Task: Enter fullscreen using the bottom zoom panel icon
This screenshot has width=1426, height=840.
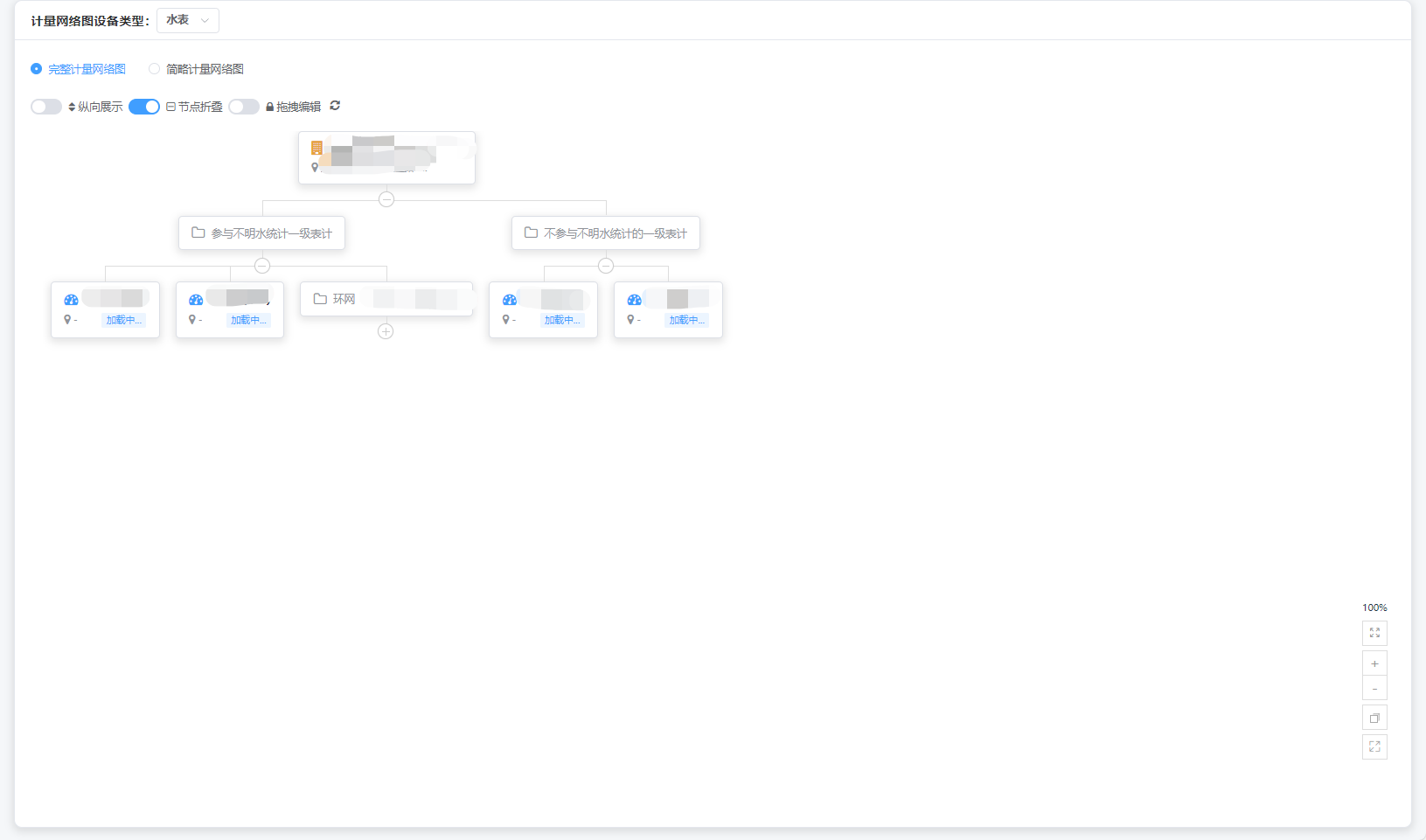Action: [x=1374, y=746]
